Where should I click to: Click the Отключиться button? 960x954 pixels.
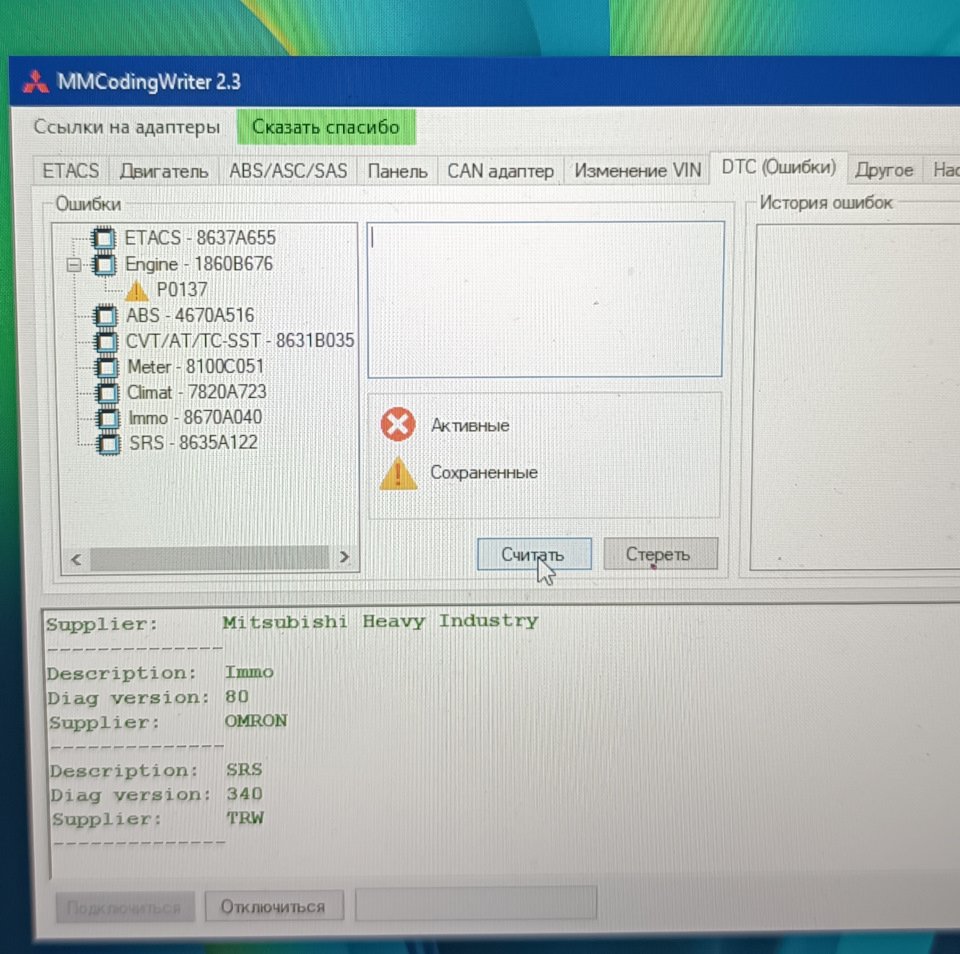pos(274,906)
